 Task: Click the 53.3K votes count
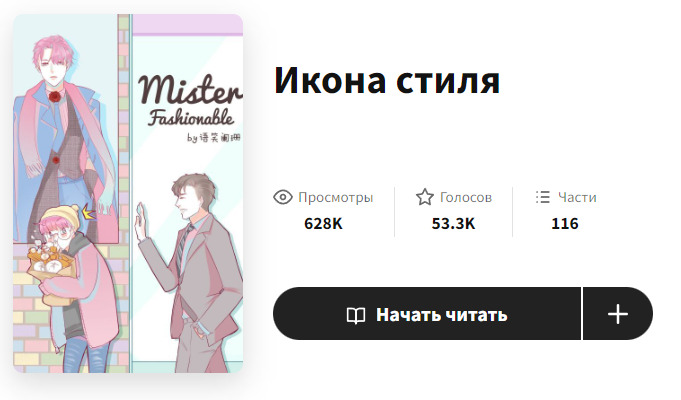453,224
